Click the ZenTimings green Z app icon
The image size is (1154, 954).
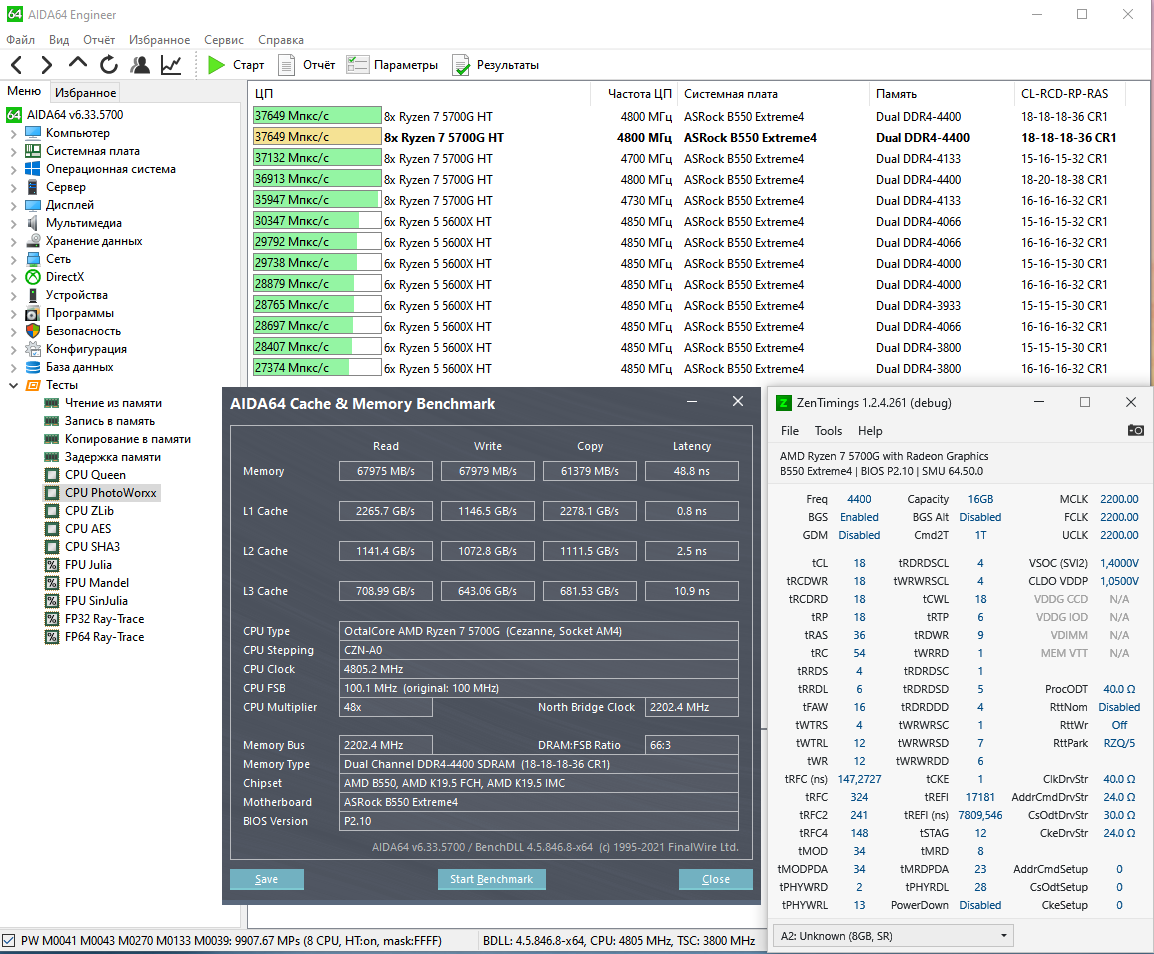pyautogui.click(x=784, y=403)
